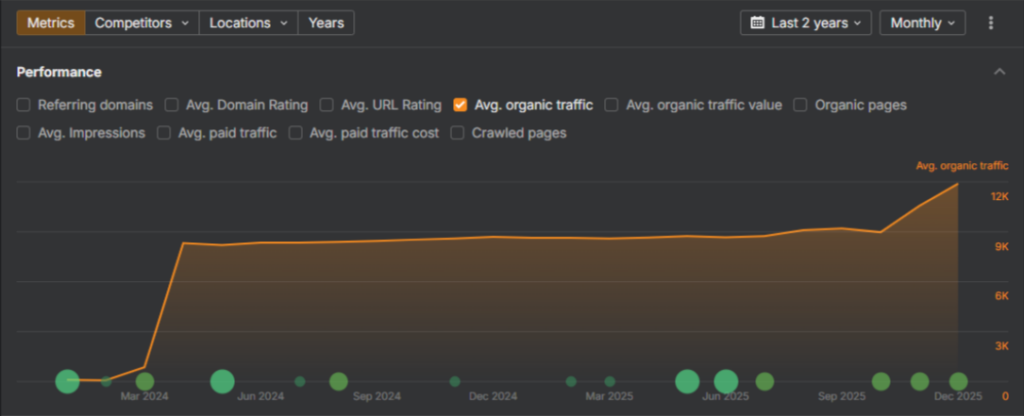Click the chart line peak at Dec 2025

tap(958, 184)
